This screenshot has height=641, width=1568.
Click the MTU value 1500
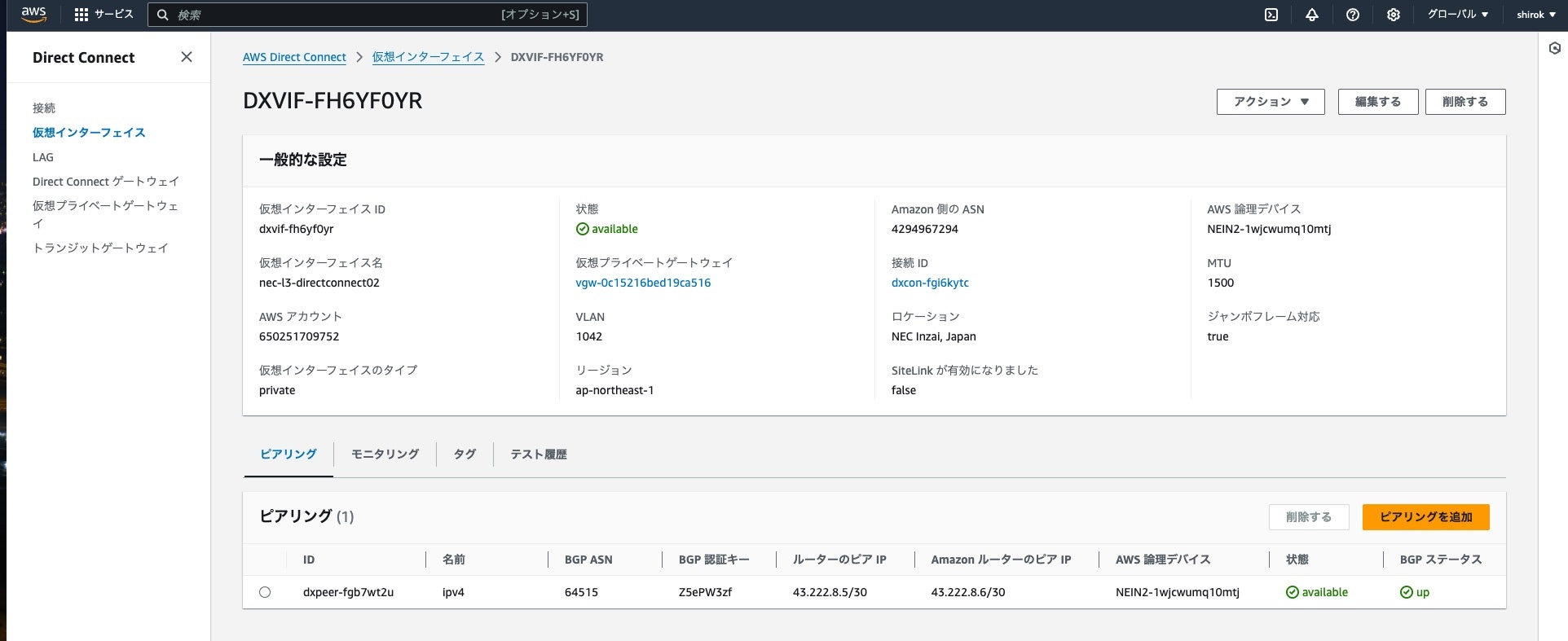[x=1221, y=283]
